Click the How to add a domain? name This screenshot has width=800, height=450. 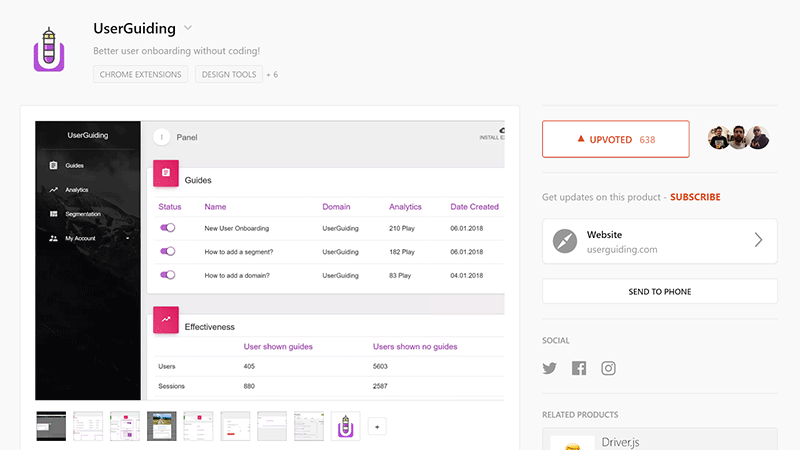tap(237, 276)
